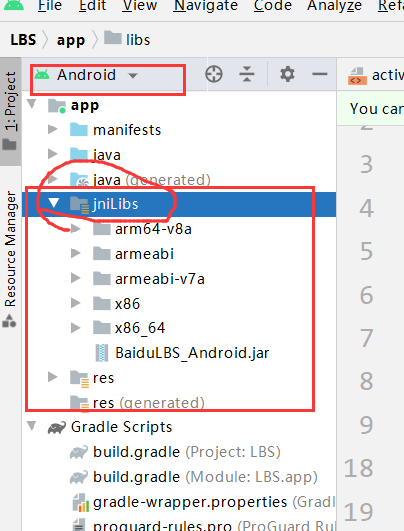Click the Collapse All icon

pyautogui.click(x=247, y=74)
